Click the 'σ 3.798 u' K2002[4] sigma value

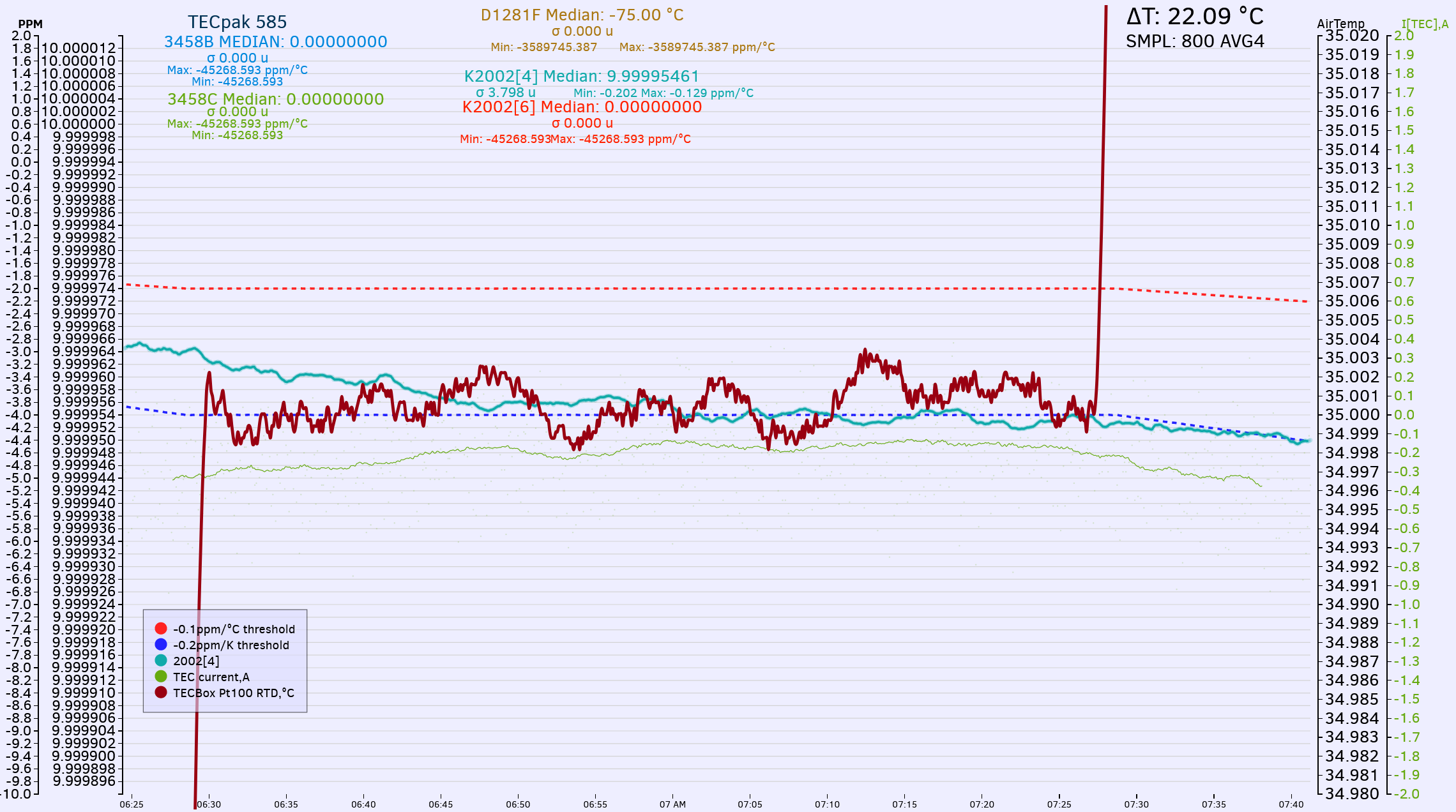(506, 93)
